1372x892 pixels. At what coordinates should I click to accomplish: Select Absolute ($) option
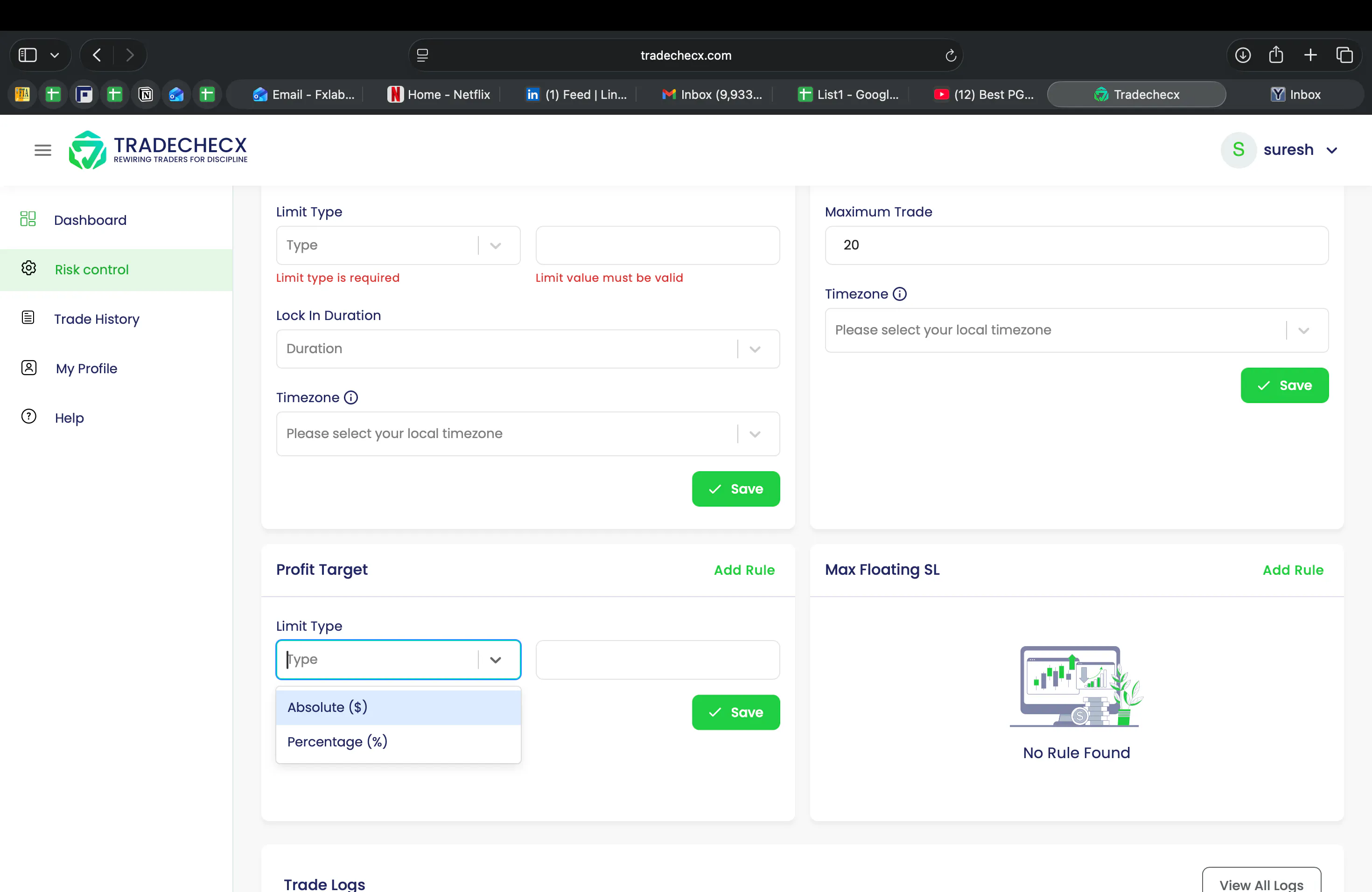pyautogui.click(x=399, y=708)
